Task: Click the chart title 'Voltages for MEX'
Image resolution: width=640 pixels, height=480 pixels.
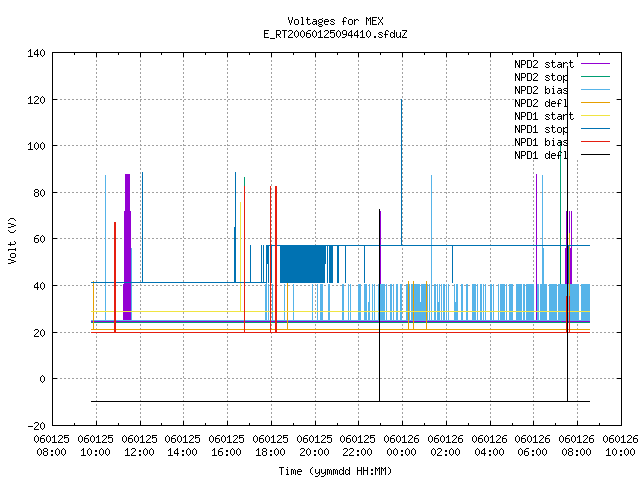Action: tap(335, 21)
